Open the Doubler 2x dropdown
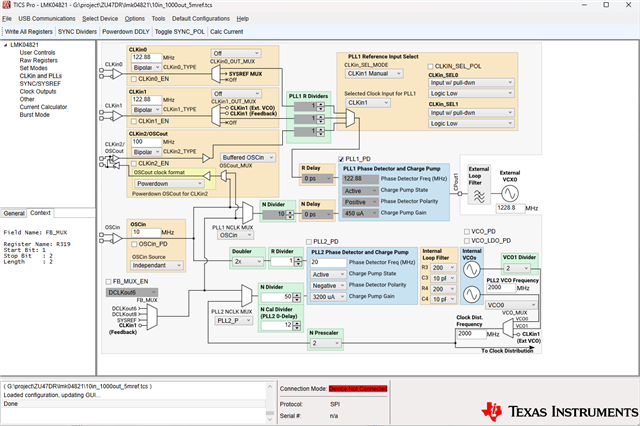The width and height of the screenshot is (640, 426). tap(248, 262)
